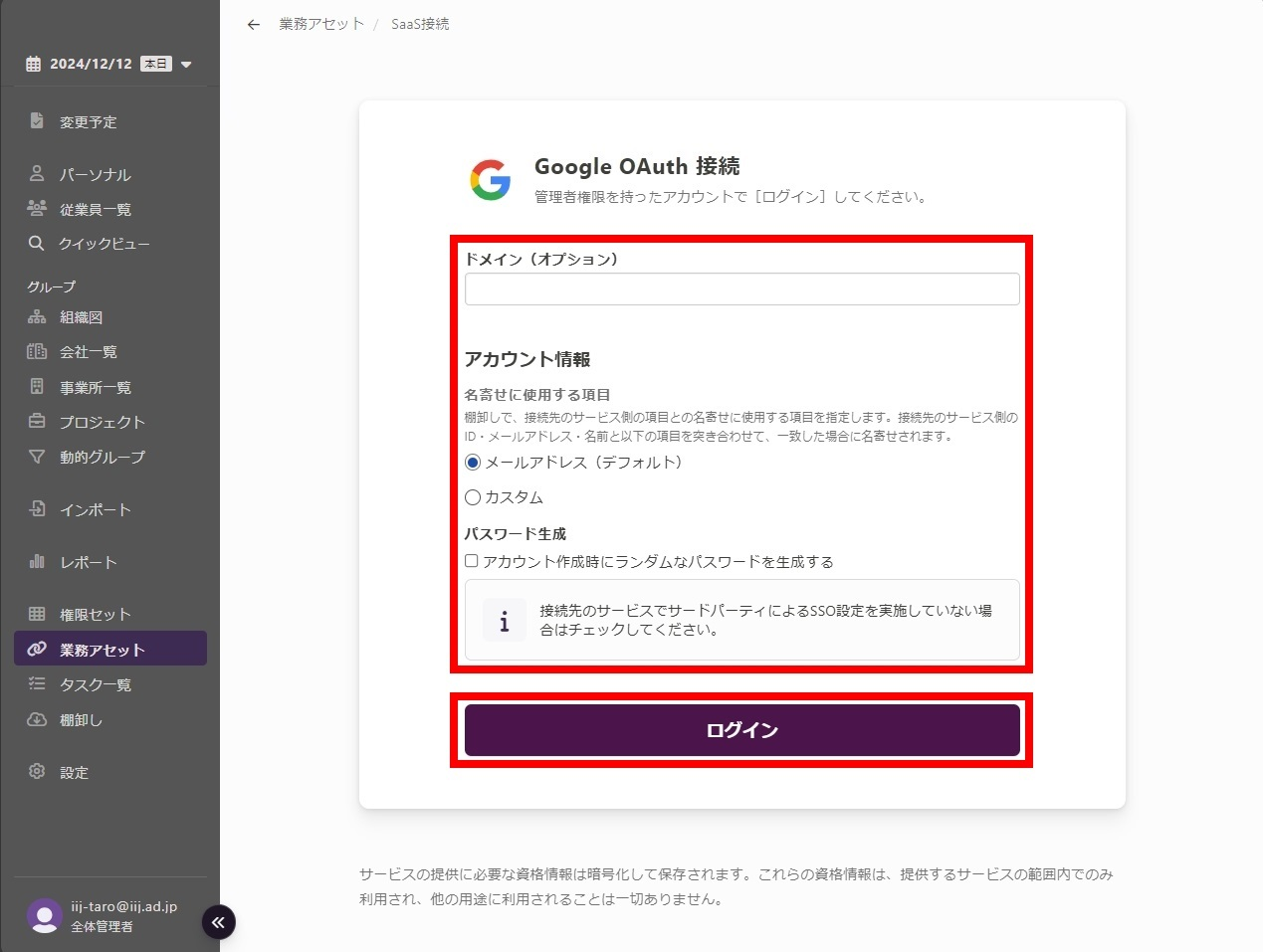This screenshot has height=952, width=1263.
Task: Click 業務アセット breadcrumb link
Action: tap(321, 24)
